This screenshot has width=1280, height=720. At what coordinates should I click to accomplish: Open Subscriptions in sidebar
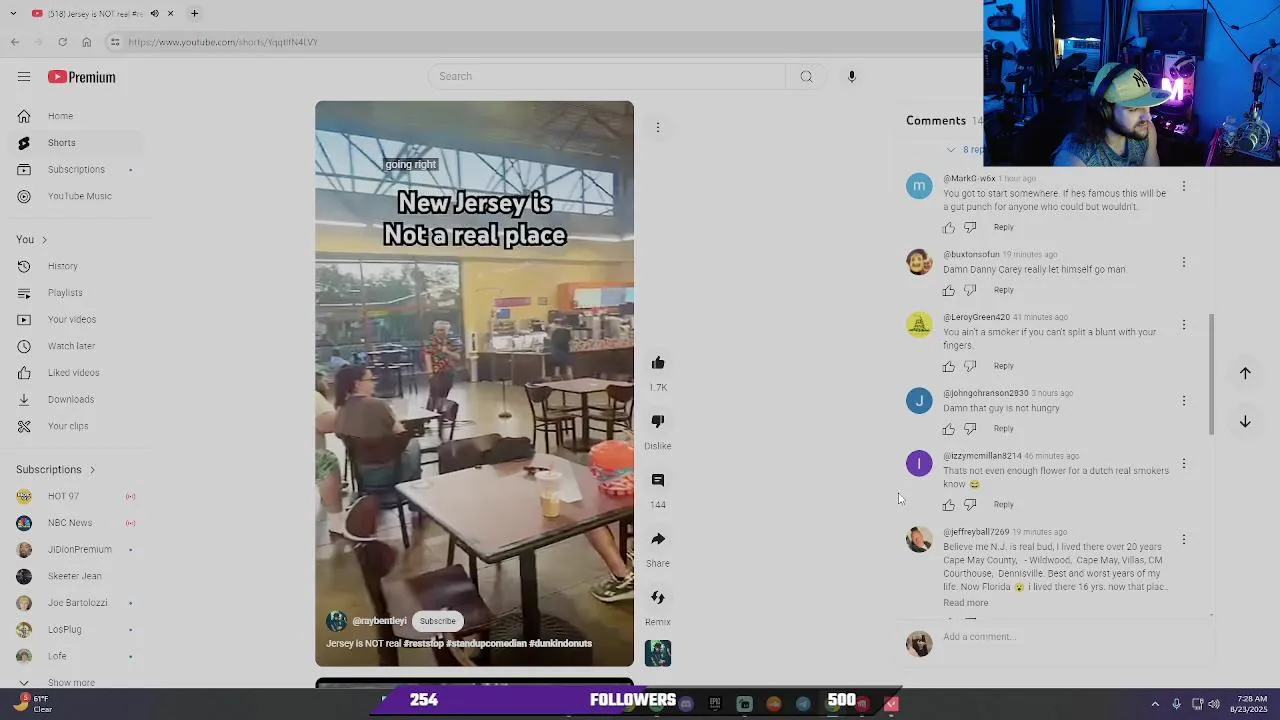(x=75, y=170)
